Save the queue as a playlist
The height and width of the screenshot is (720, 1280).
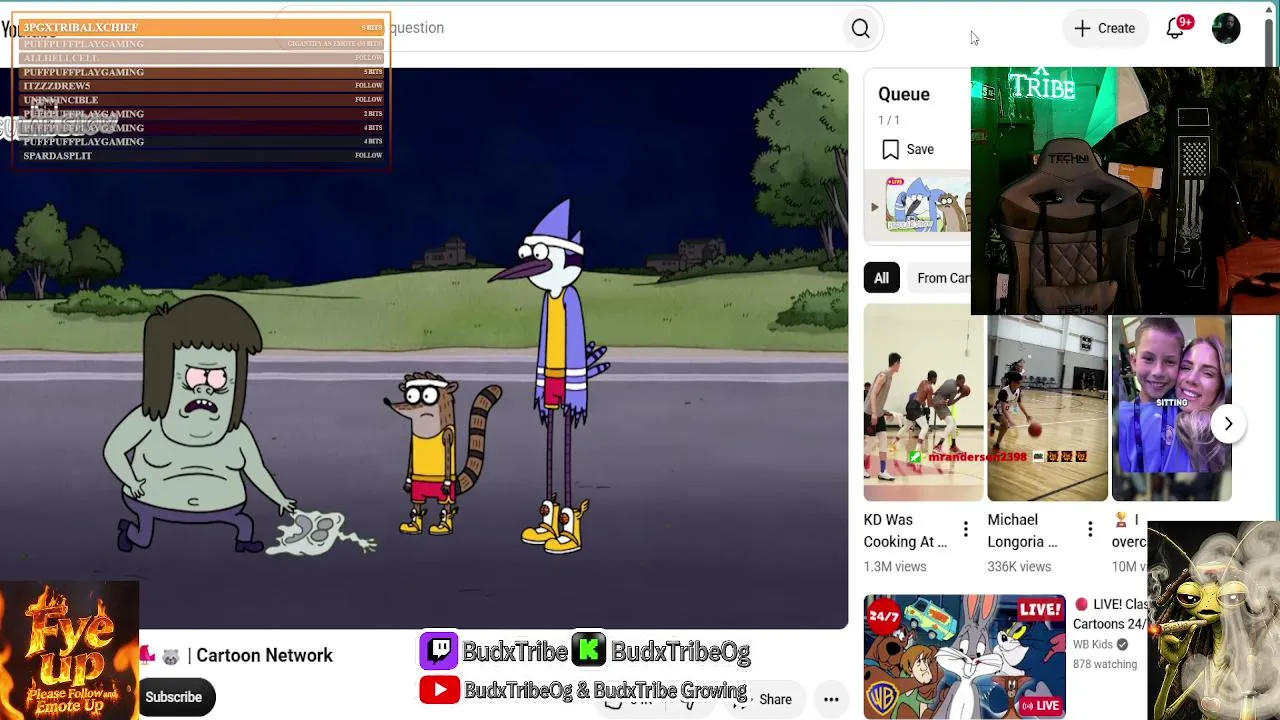click(x=908, y=149)
